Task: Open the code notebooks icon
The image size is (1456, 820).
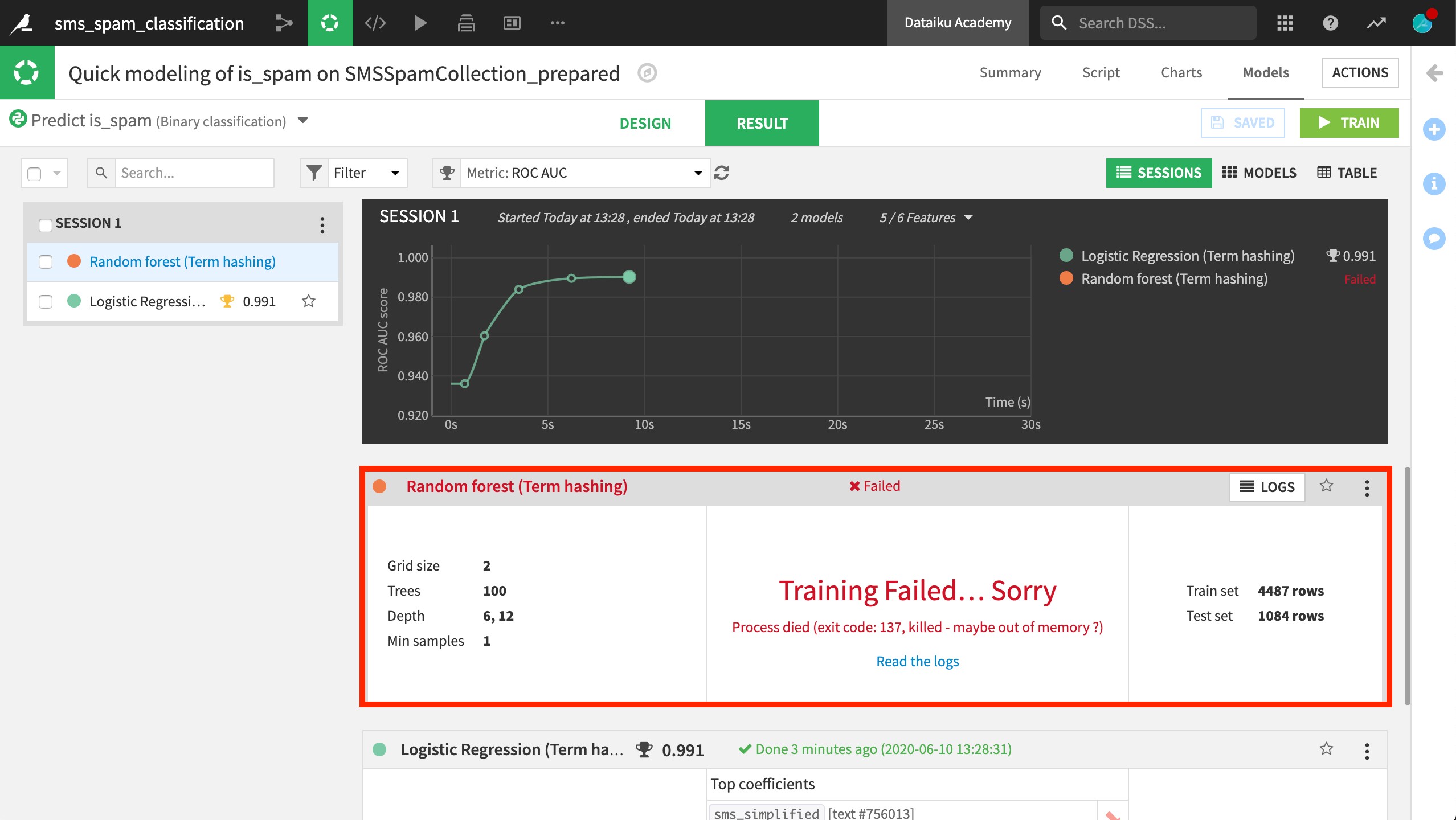Action: click(375, 23)
